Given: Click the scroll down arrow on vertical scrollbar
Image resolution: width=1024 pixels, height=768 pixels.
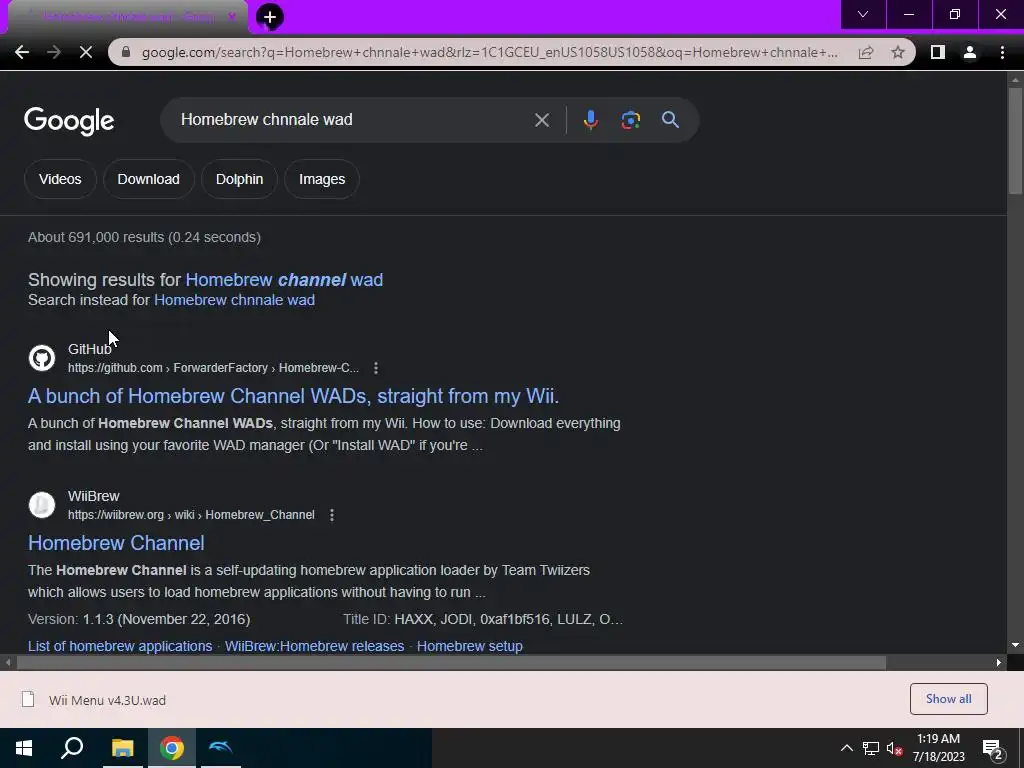Looking at the screenshot, I should [x=1015, y=645].
